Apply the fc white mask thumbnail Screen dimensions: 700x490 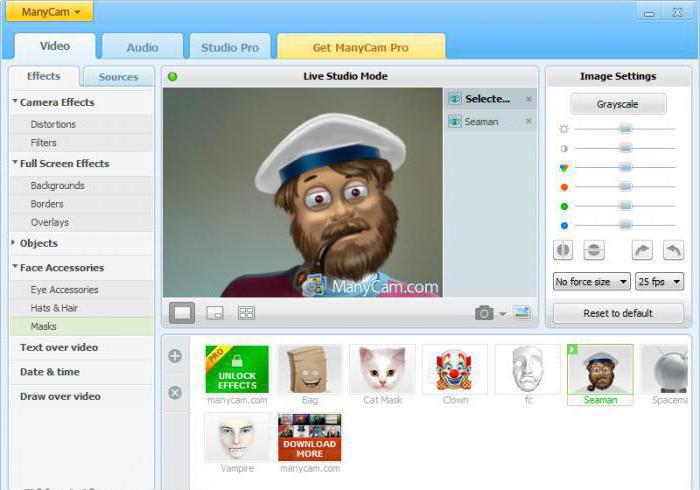coord(527,369)
